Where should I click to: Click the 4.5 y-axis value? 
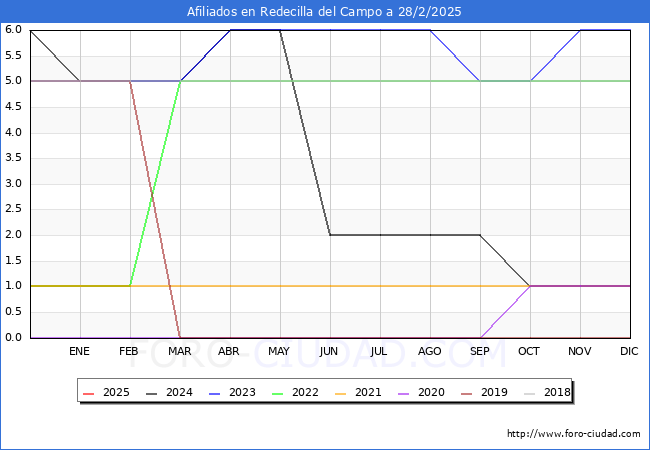pos(13,107)
